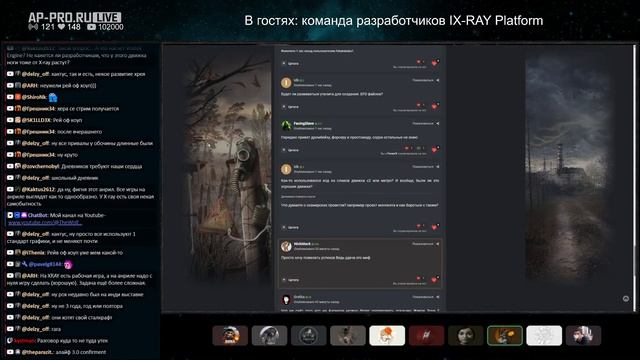
Task: Open the green avatar of the greetings post author
Action: click(x=286, y=125)
